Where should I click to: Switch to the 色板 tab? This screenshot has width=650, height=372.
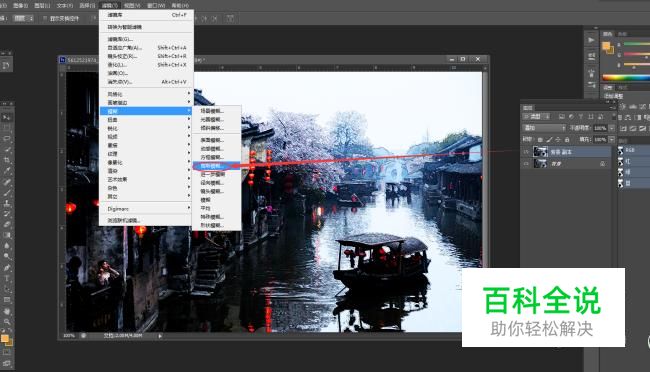click(622, 34)
